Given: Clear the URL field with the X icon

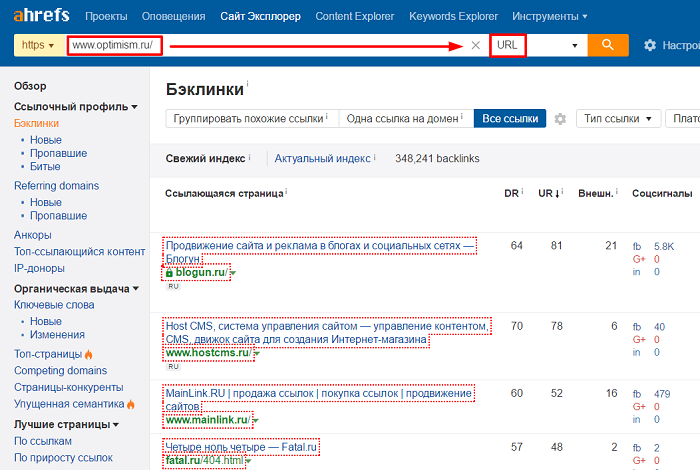Looking at the screenshot, I should pos(475,45).
